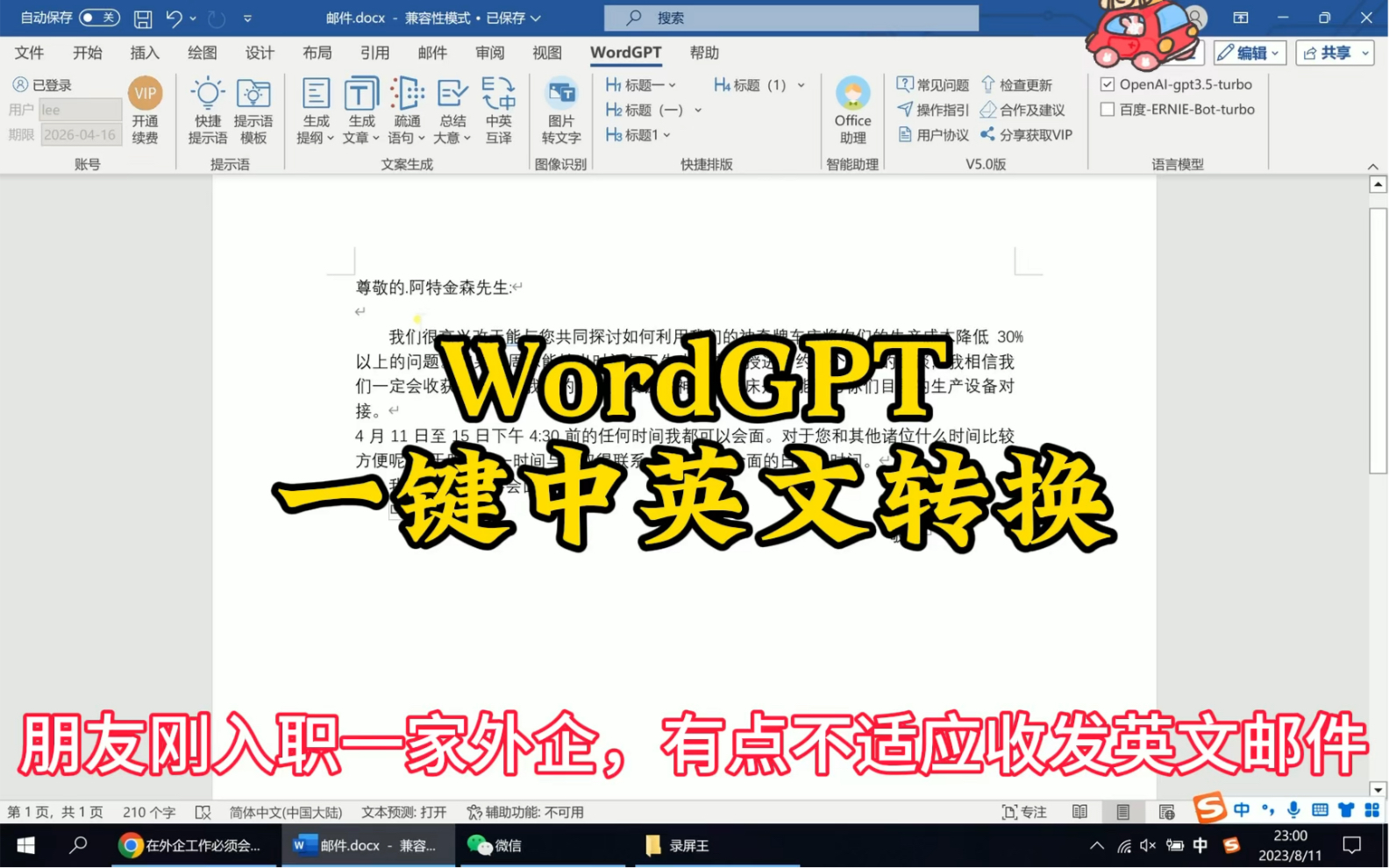
Task: Open the 文件 menu tab
Action: click(29, 53)
